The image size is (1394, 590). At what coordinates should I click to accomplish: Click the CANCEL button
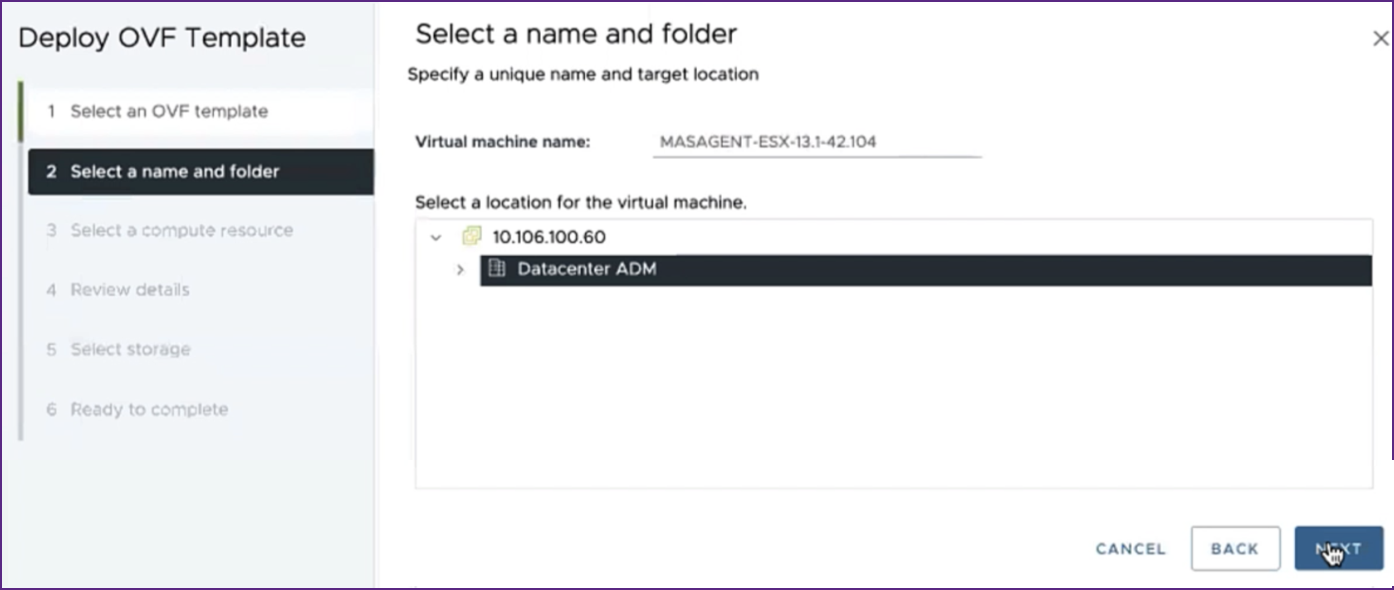(1130, 549)
